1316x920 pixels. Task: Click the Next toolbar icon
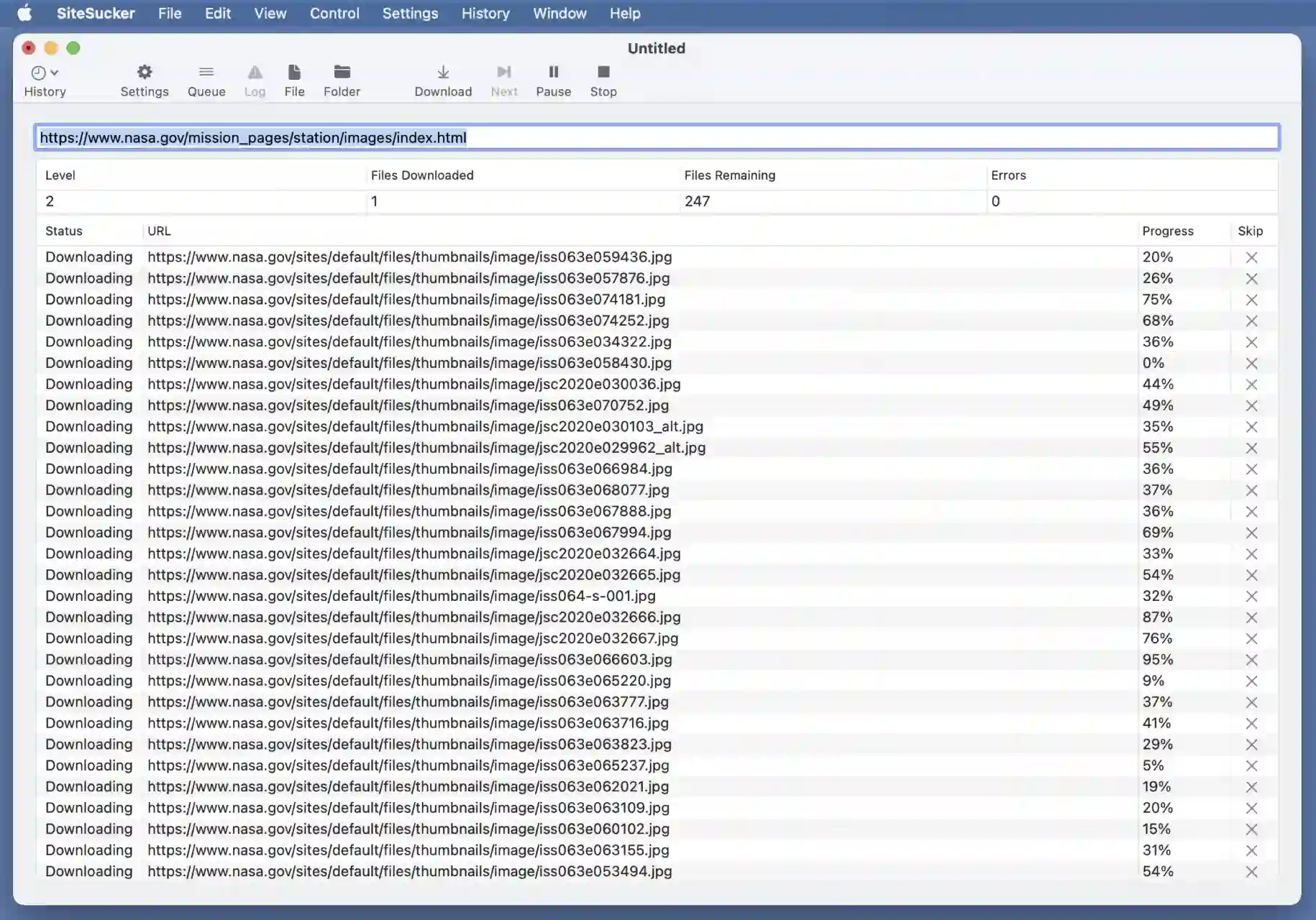click(504, 80)
